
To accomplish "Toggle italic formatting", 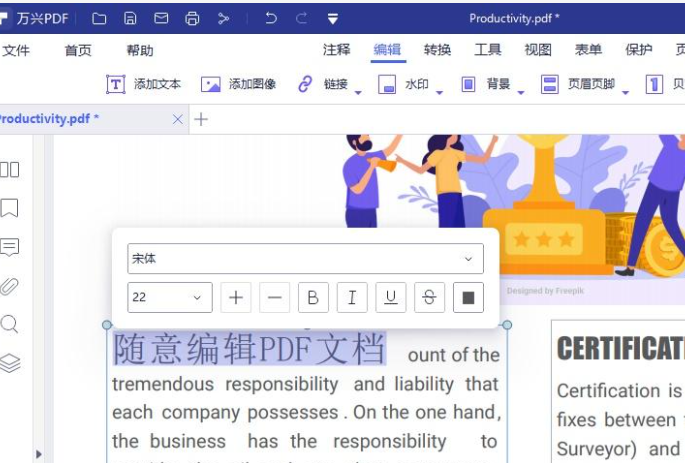I will point(352,297).
